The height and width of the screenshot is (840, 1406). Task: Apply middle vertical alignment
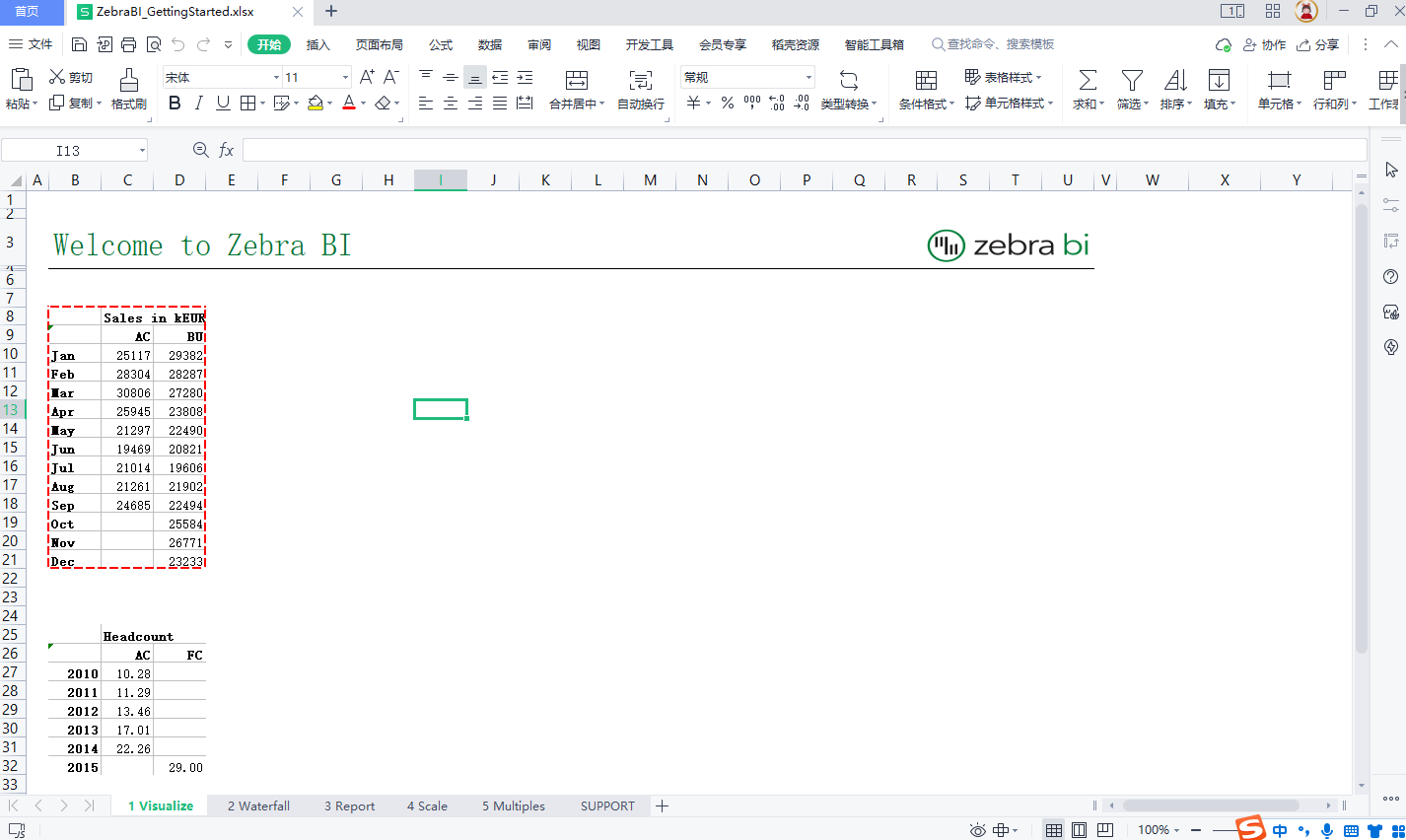coord(451,77)
